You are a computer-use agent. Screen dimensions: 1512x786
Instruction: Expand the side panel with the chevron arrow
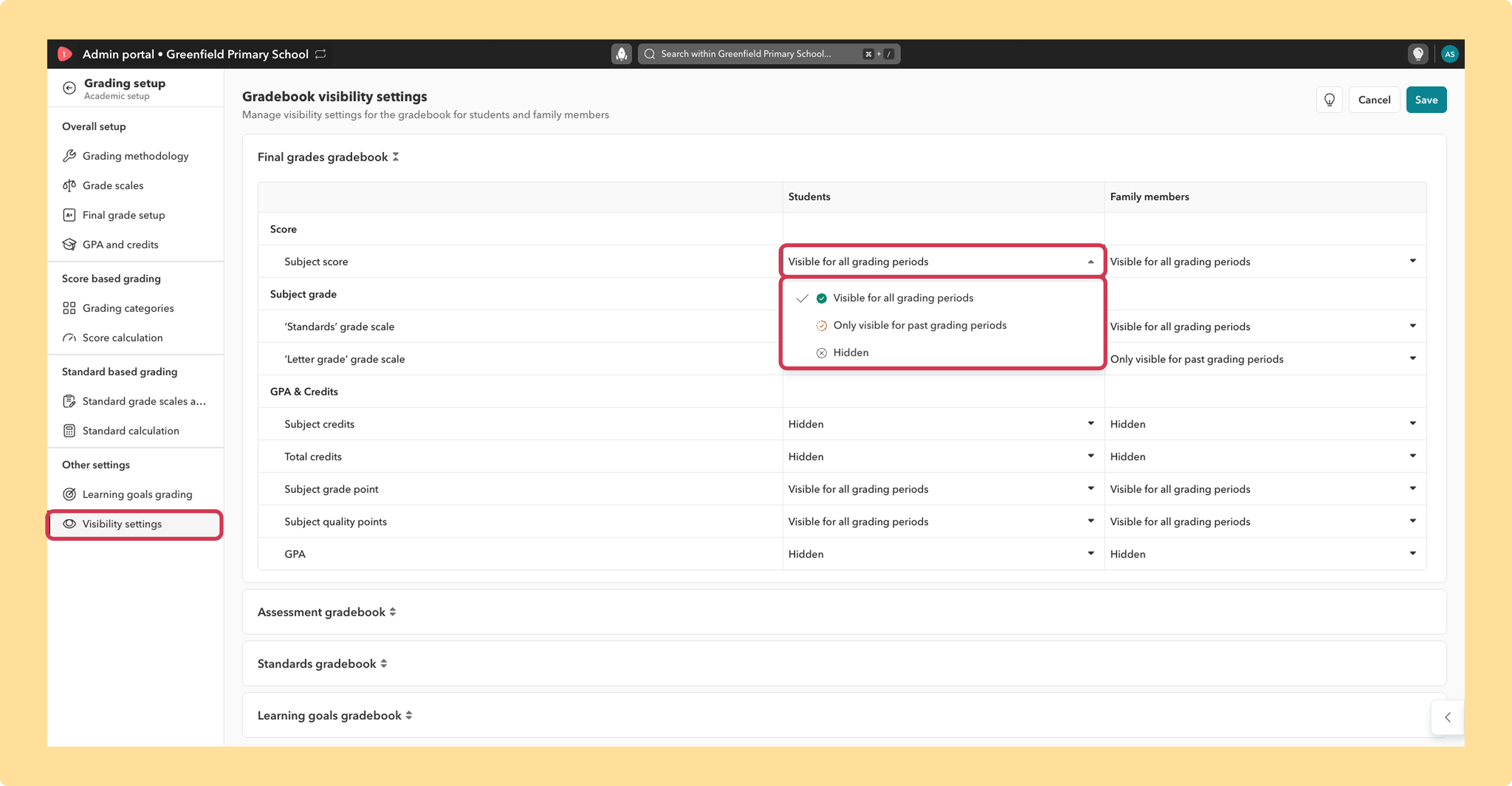pyautogui.click(x=1448, y=717)
